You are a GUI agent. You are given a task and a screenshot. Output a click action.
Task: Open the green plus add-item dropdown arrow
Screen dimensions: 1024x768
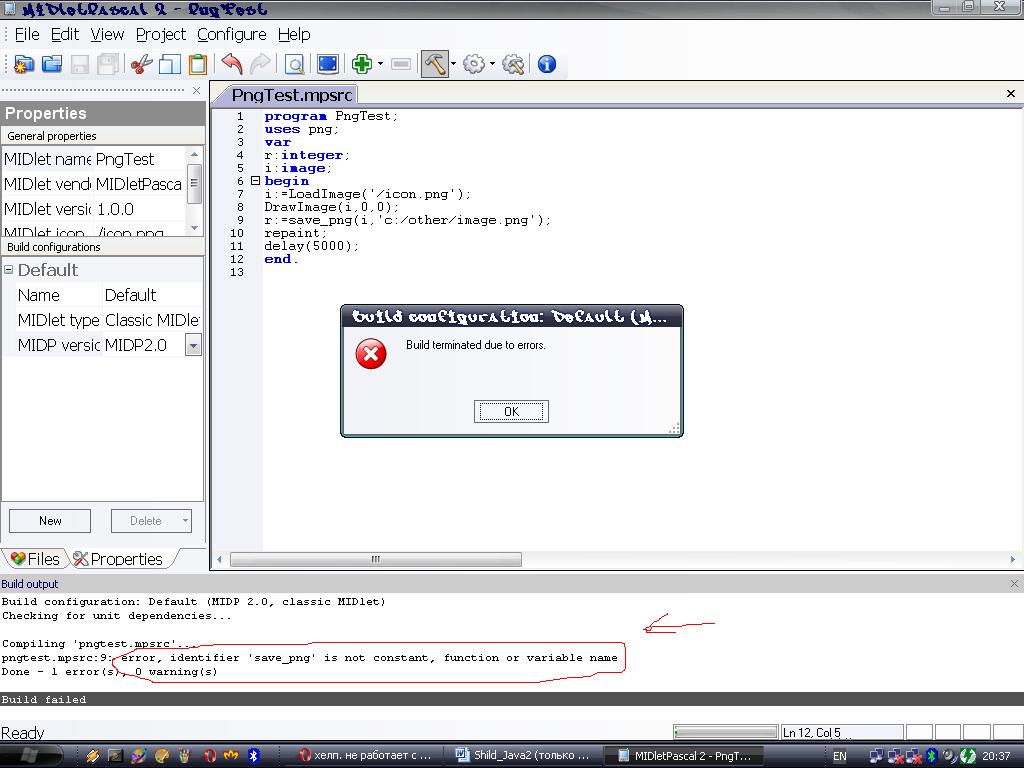381,65
